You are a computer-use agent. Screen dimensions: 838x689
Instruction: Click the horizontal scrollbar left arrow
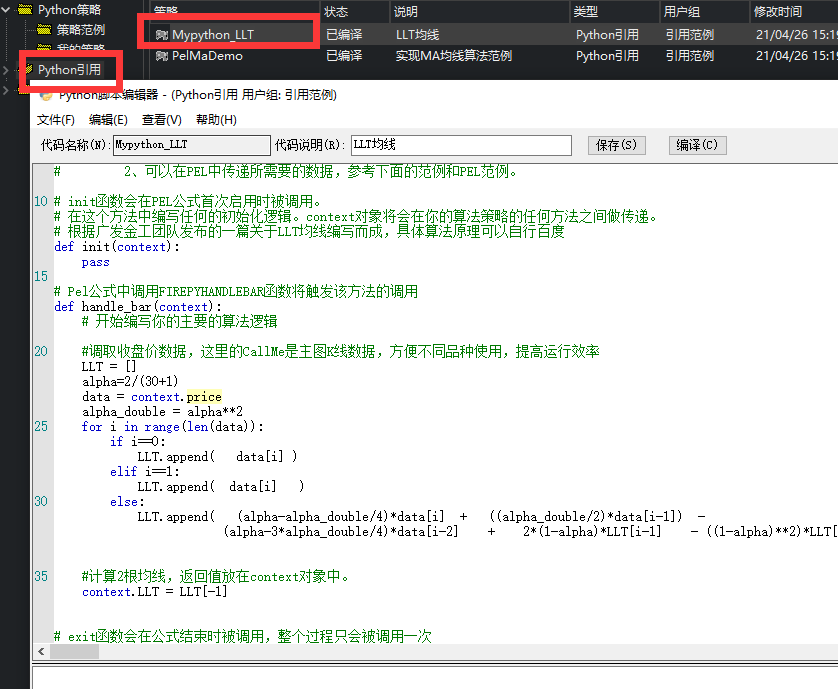click(41, 651)
